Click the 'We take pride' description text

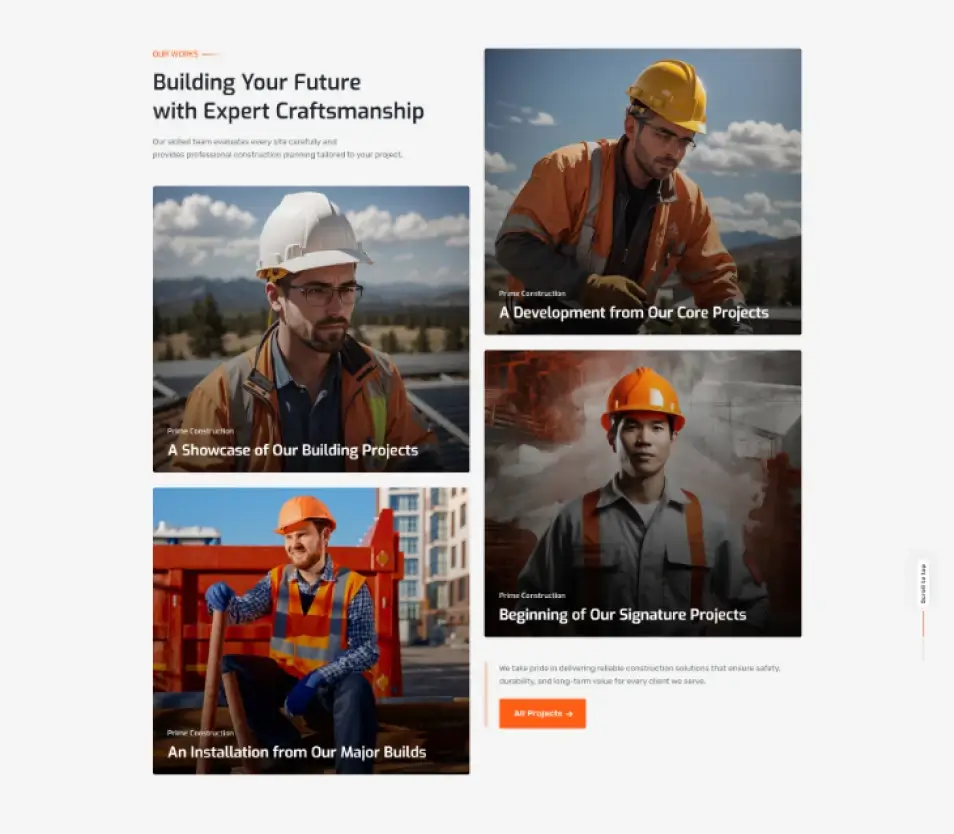[x=639, y=675]
